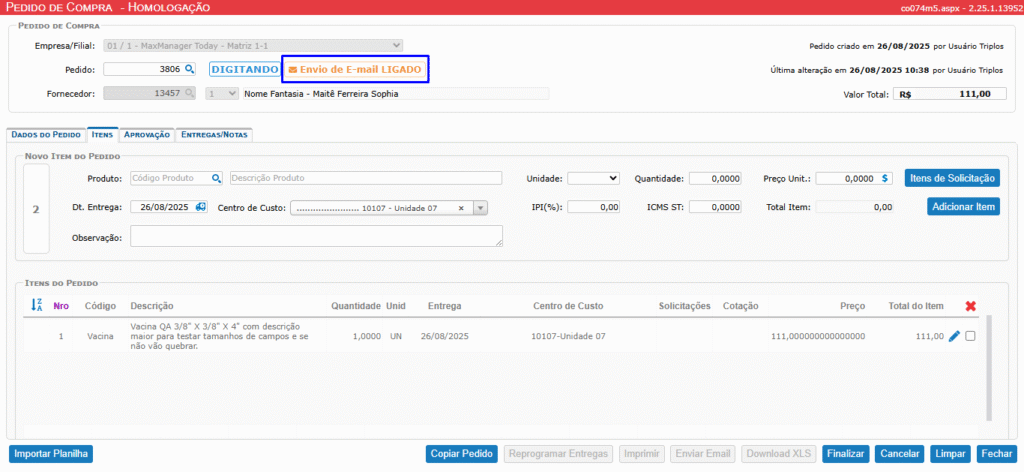The width and height of the screenshot is (1024, 472).
Task: Click the magnifier icon in Pedido field
Action: (x=189, y=69)
